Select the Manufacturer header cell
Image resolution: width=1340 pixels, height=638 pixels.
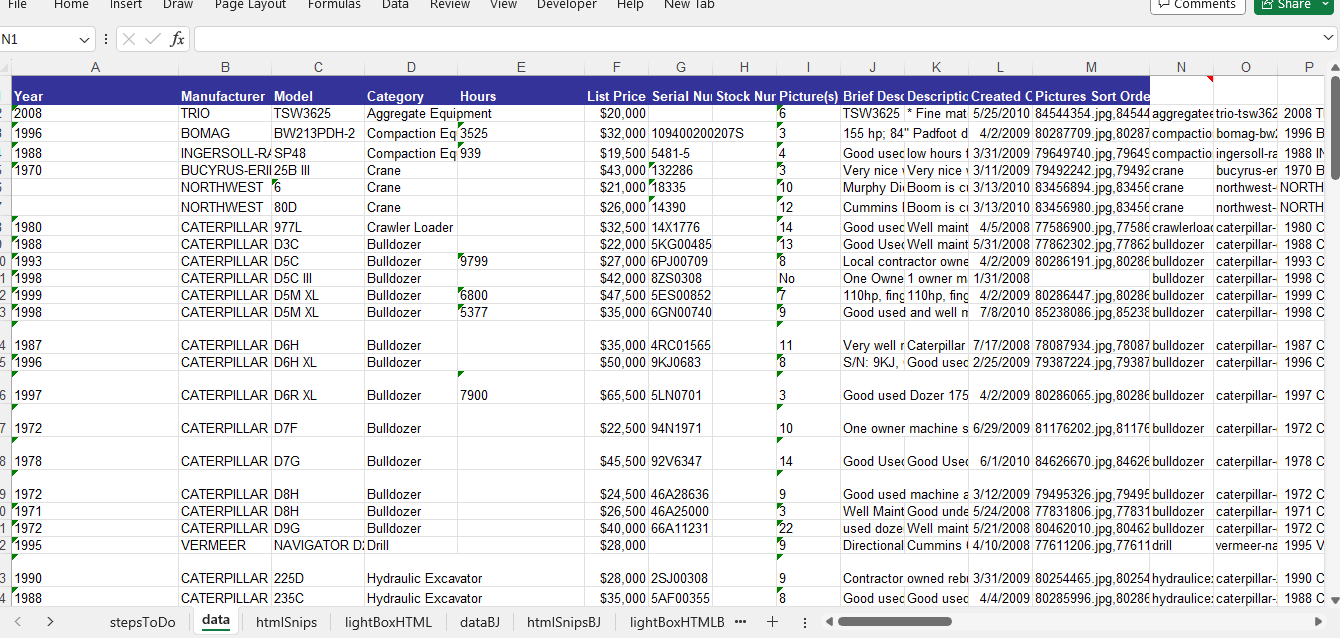[223, 96]
